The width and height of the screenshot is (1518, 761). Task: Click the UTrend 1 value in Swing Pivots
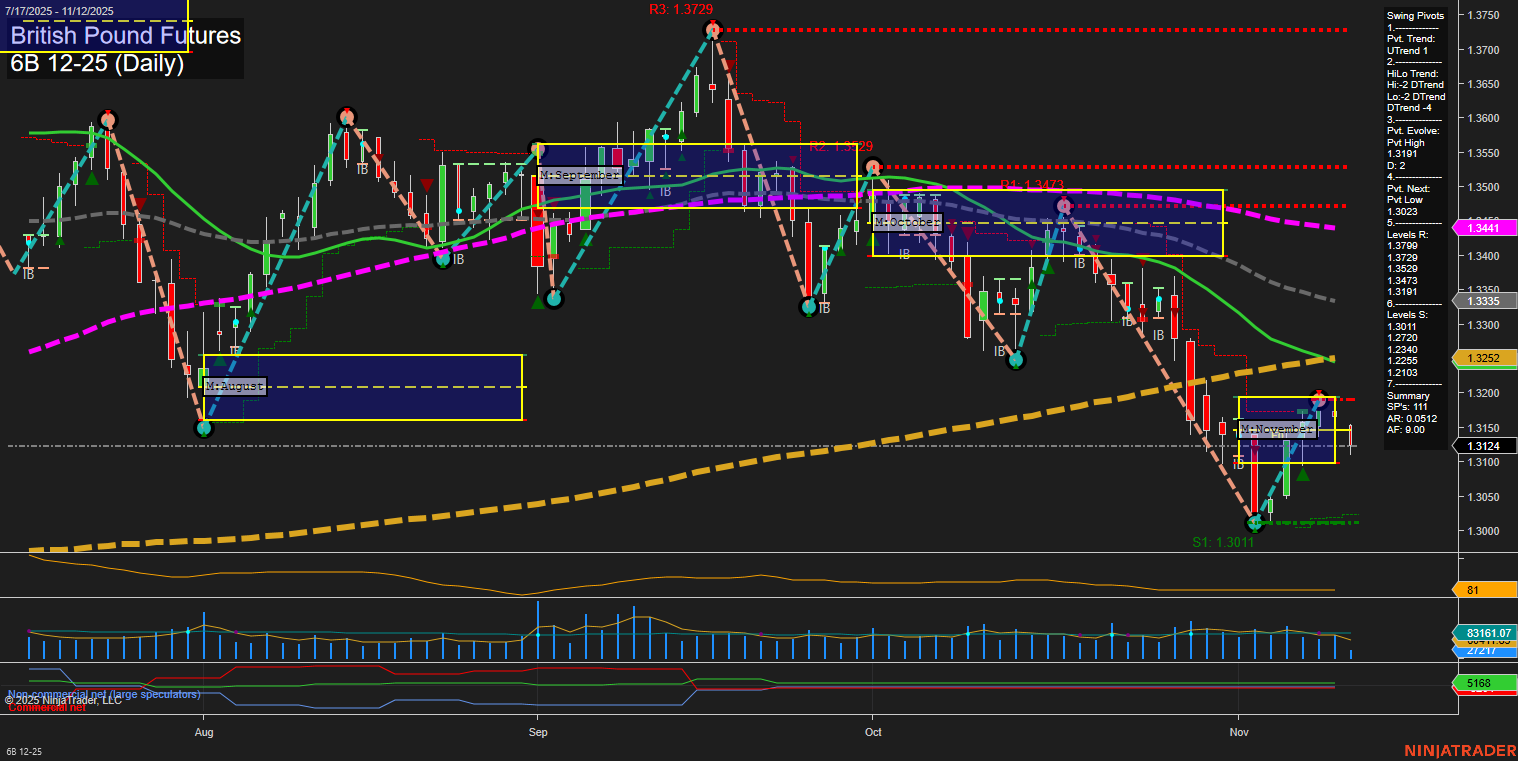(1408, 50)
